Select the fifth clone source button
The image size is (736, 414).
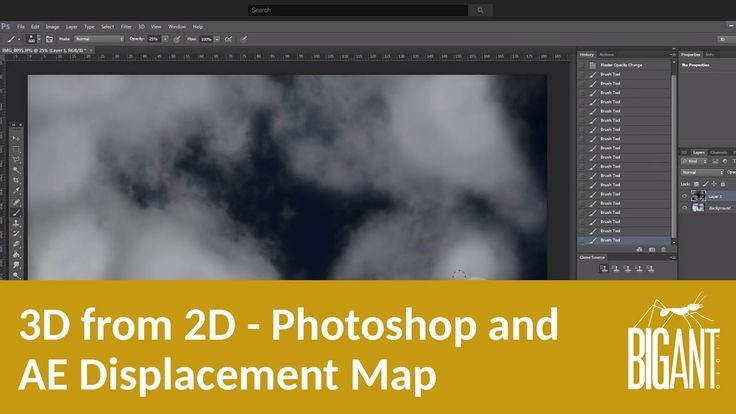[x=650, y=268]
